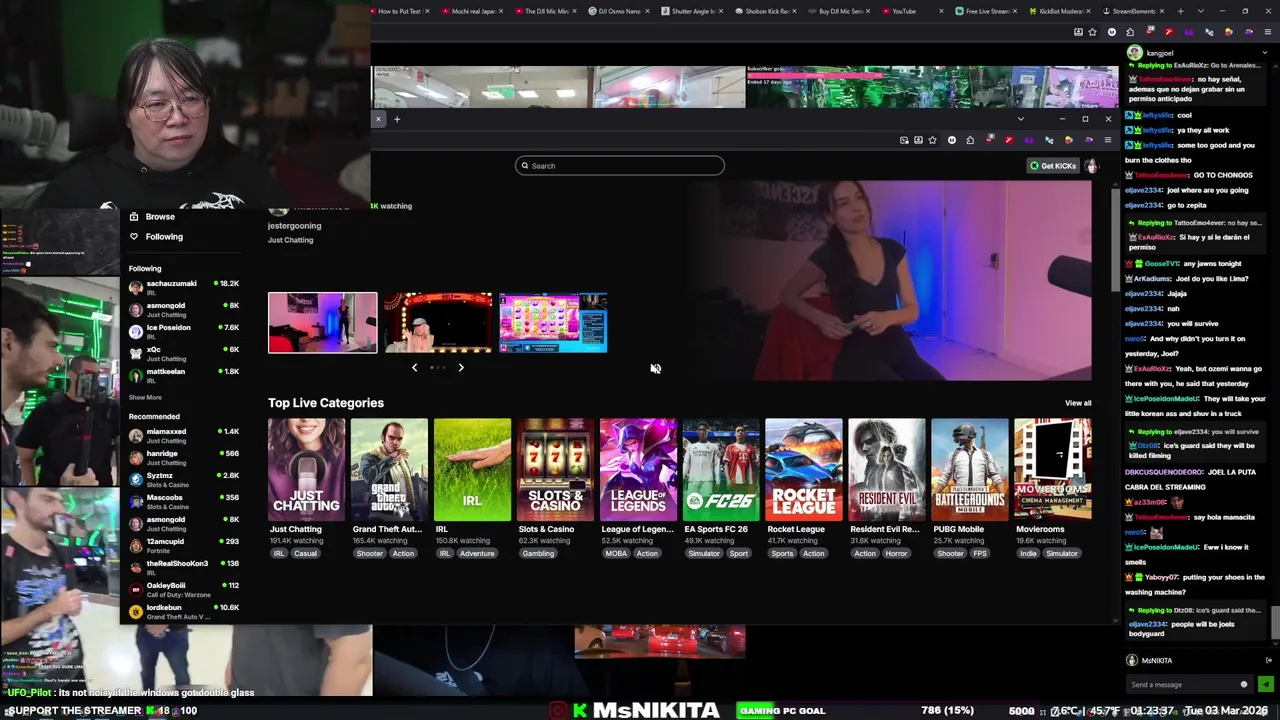The height and width of the screenshot is (720, 1280).
Task: Open the inner browser hamburger menu
Action: (x=1107, y=140)
